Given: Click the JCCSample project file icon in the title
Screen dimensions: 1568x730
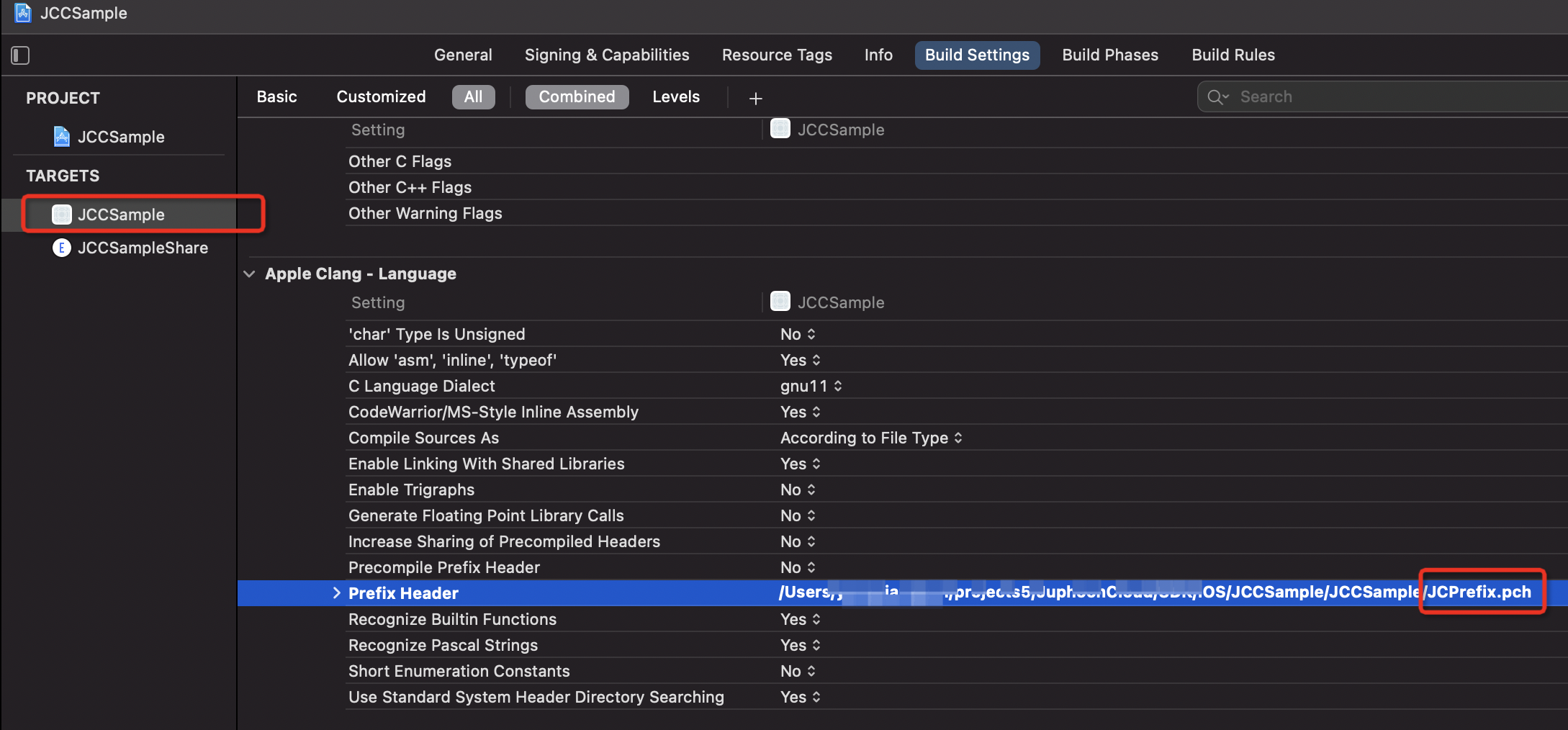Looking at the screenshot, I should pos(23,13).
